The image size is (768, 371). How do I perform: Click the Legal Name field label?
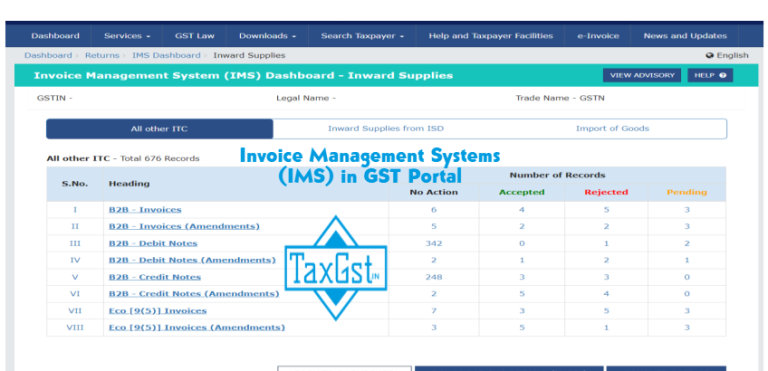pos(306,98)
